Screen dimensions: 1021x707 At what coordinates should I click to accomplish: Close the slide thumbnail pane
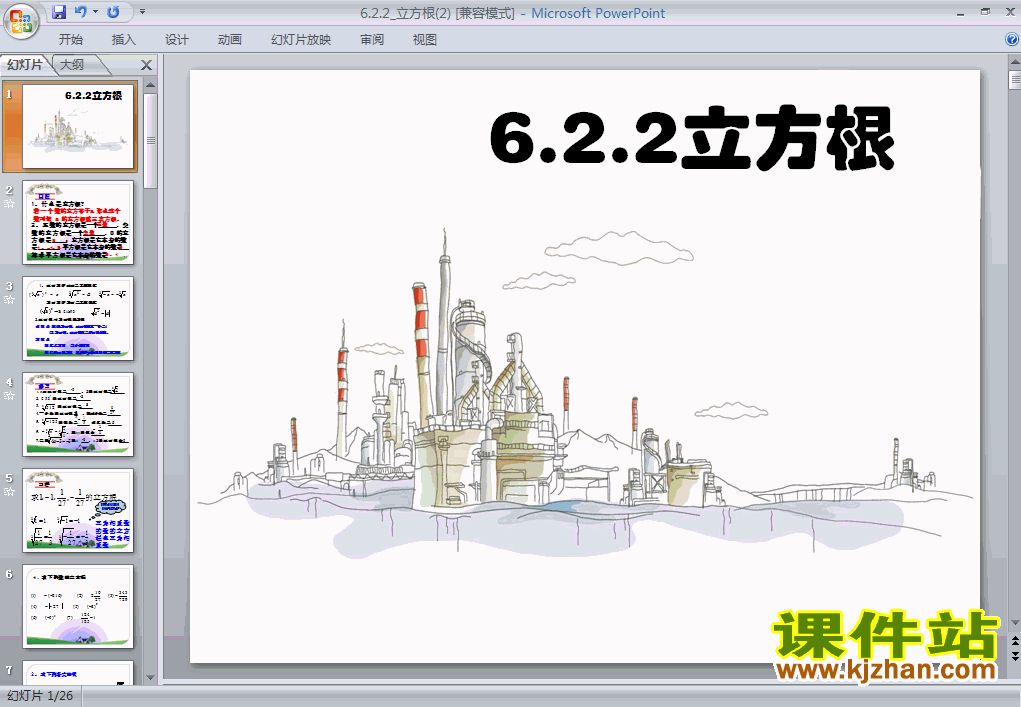(147, 65)
